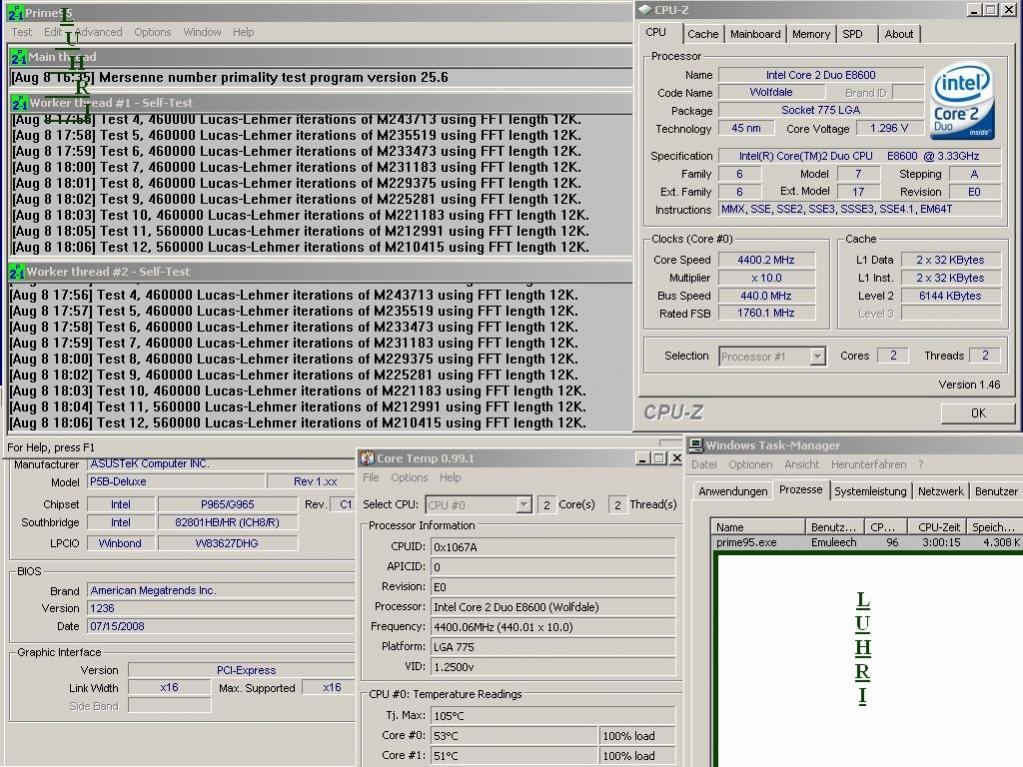This screenshot has width=1023, height=767.
Task: Click the CPUID field 0x1067A
Action: pos(553,547)
